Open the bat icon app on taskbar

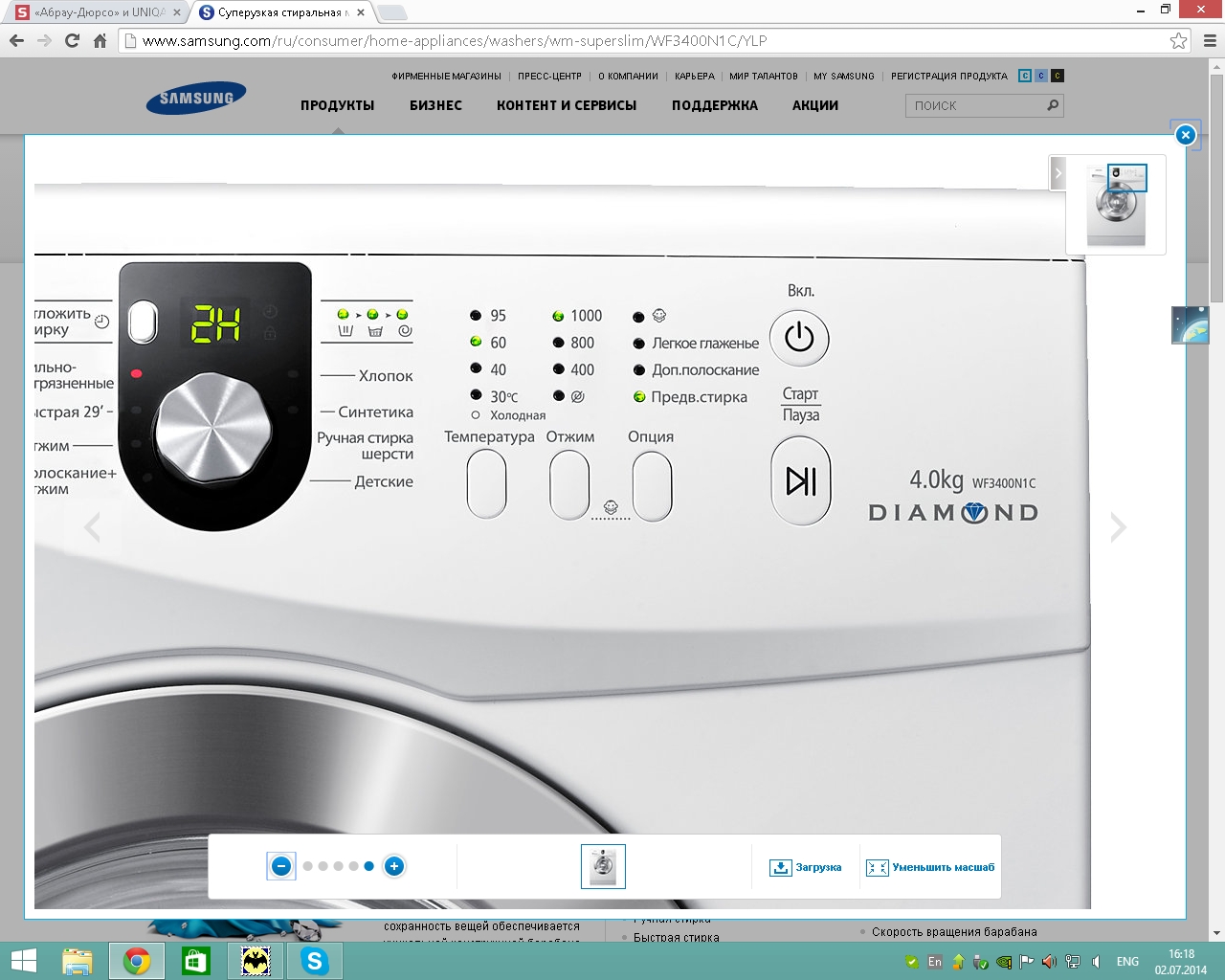point(255,961)
